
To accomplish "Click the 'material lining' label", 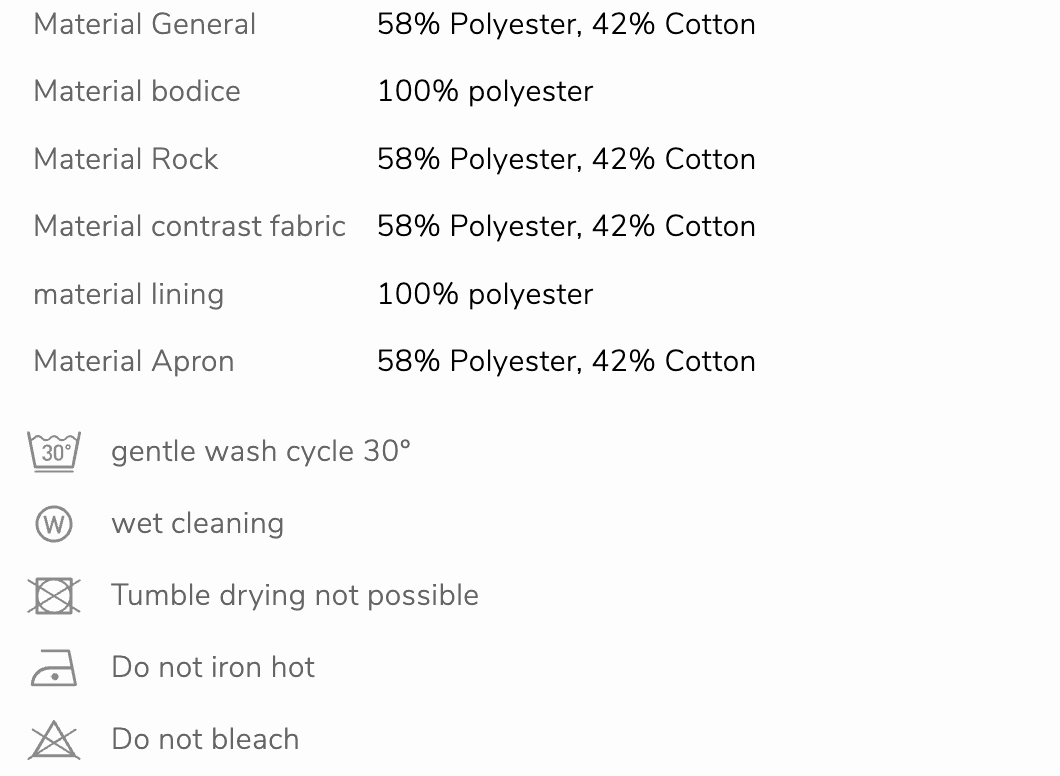I will click(129, 294).
